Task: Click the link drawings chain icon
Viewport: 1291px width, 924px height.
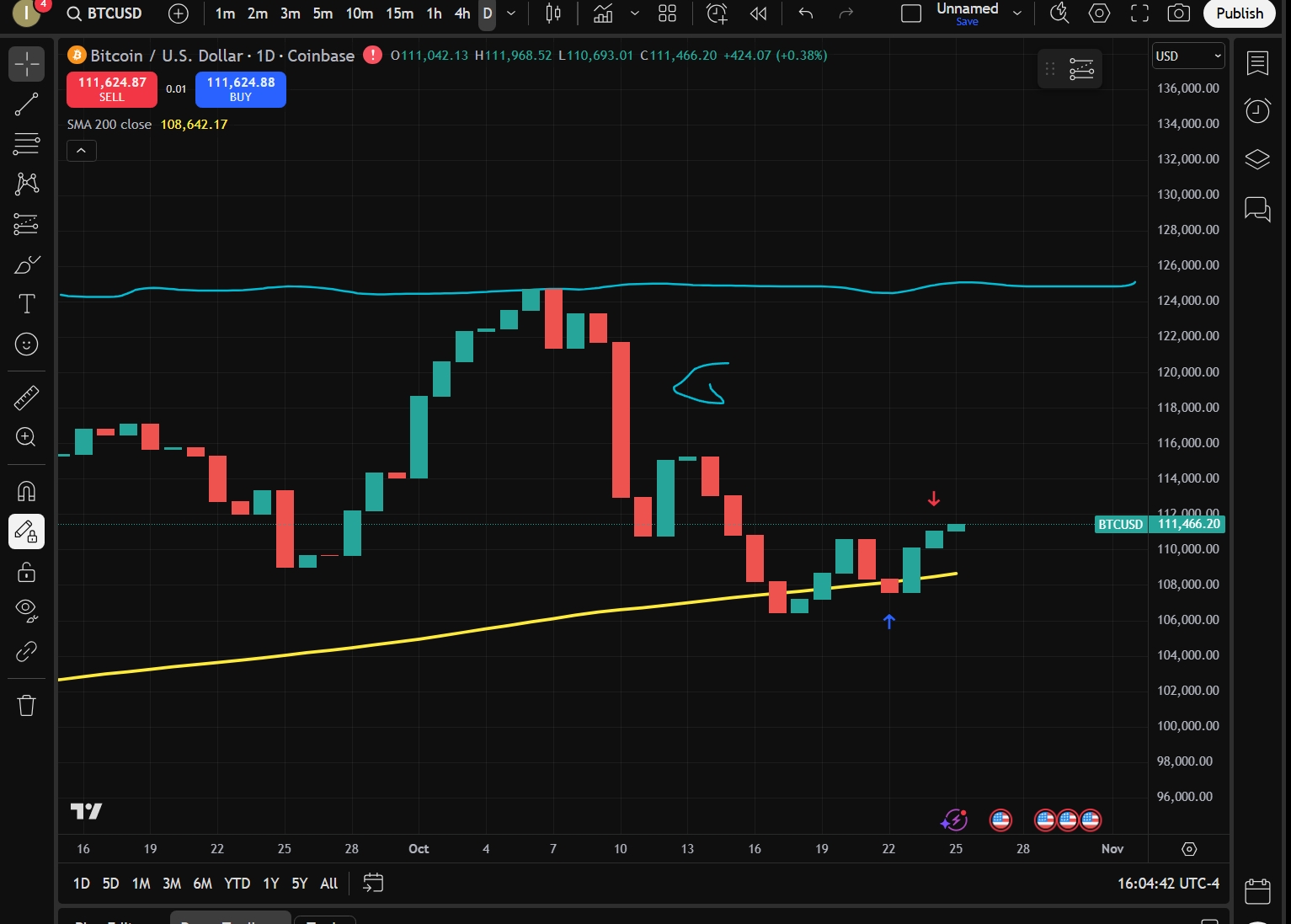Action: [x=26, y=651]
